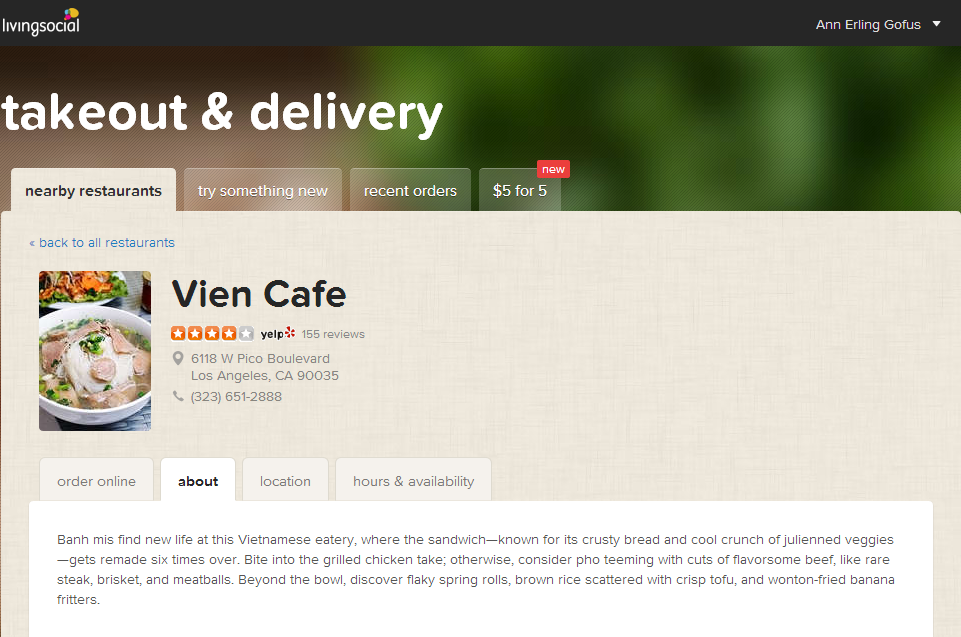Switch to the order online tab

pyautogui.click(x=96, y=481)
